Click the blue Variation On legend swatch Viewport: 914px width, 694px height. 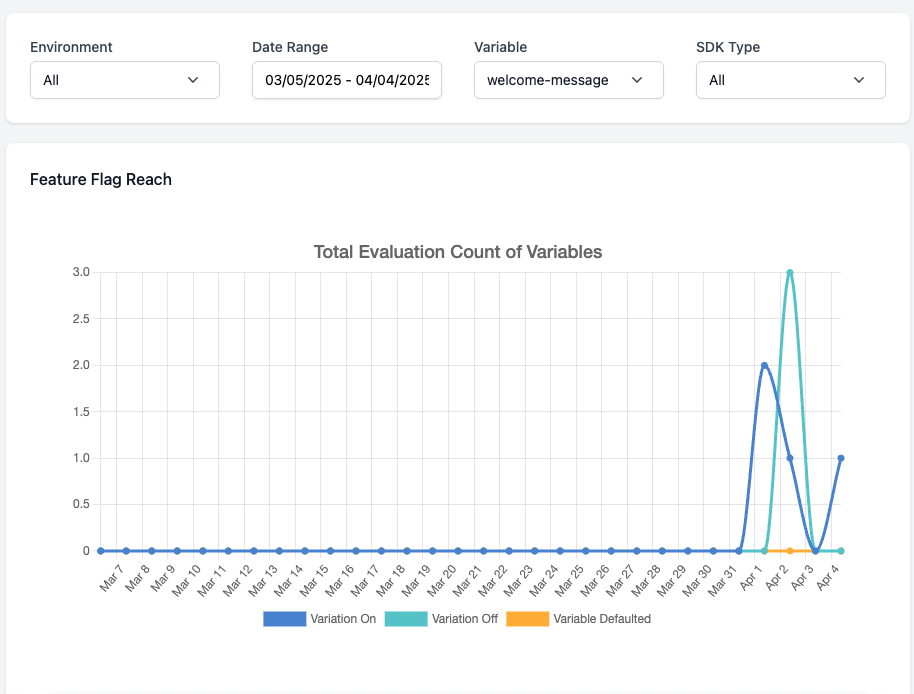284,619
